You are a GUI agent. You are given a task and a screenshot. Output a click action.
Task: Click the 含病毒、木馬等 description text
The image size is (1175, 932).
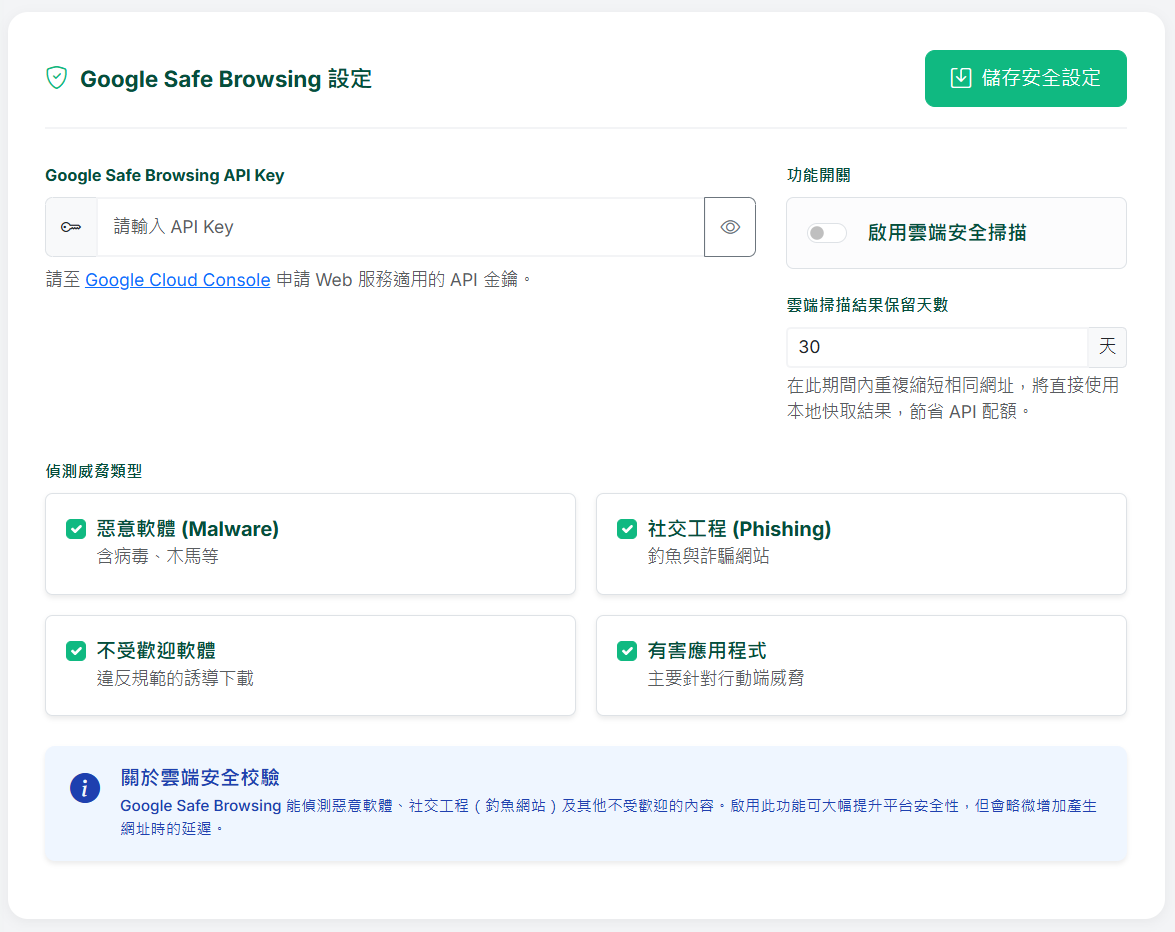click(157, 556)
